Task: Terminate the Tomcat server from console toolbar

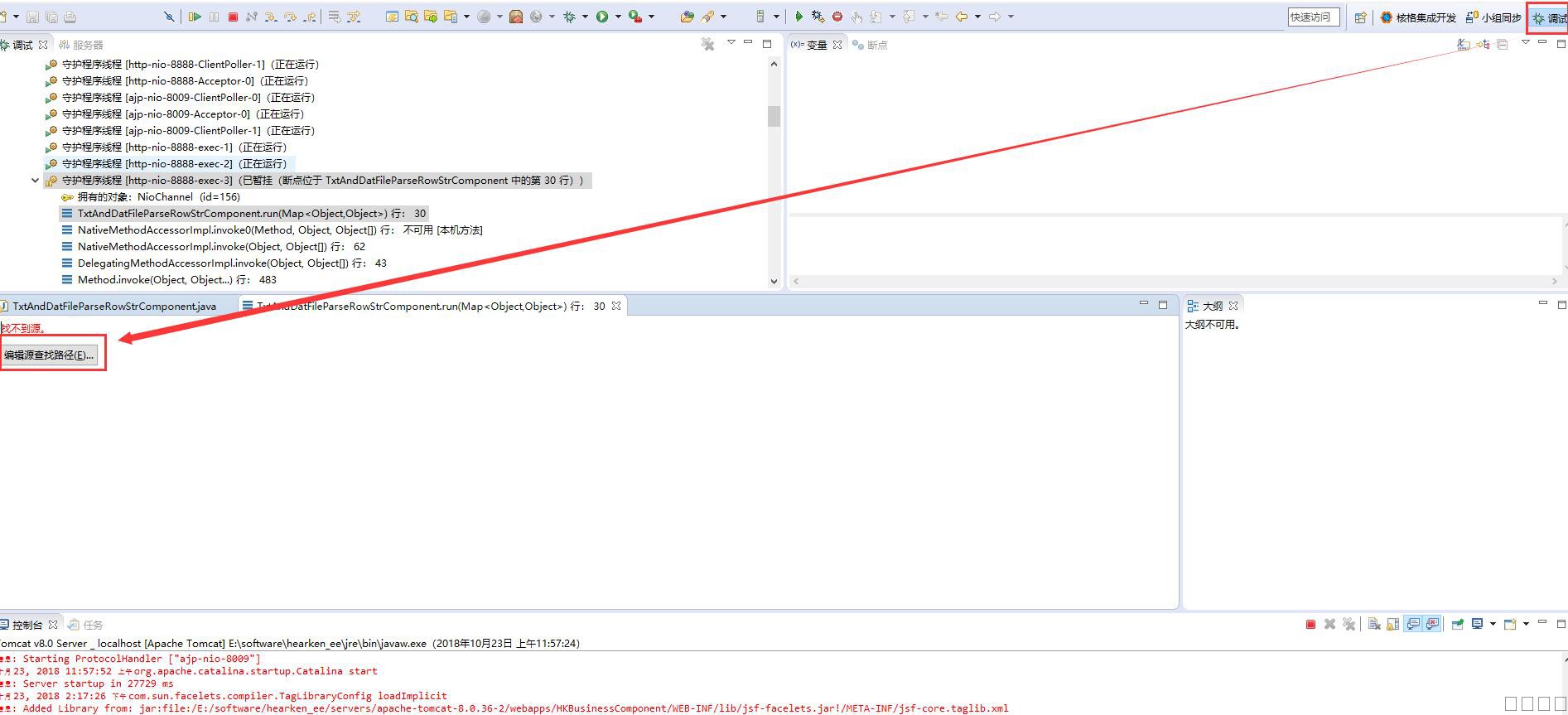Action: tap(1310, 625)
